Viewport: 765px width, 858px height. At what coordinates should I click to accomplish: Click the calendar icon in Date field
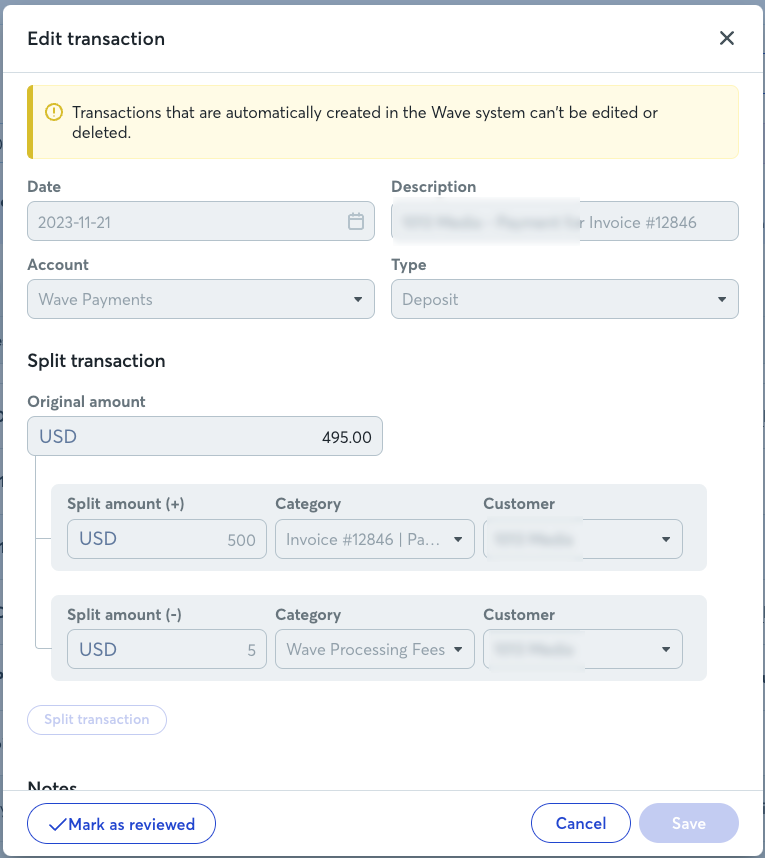coord(356,221)
